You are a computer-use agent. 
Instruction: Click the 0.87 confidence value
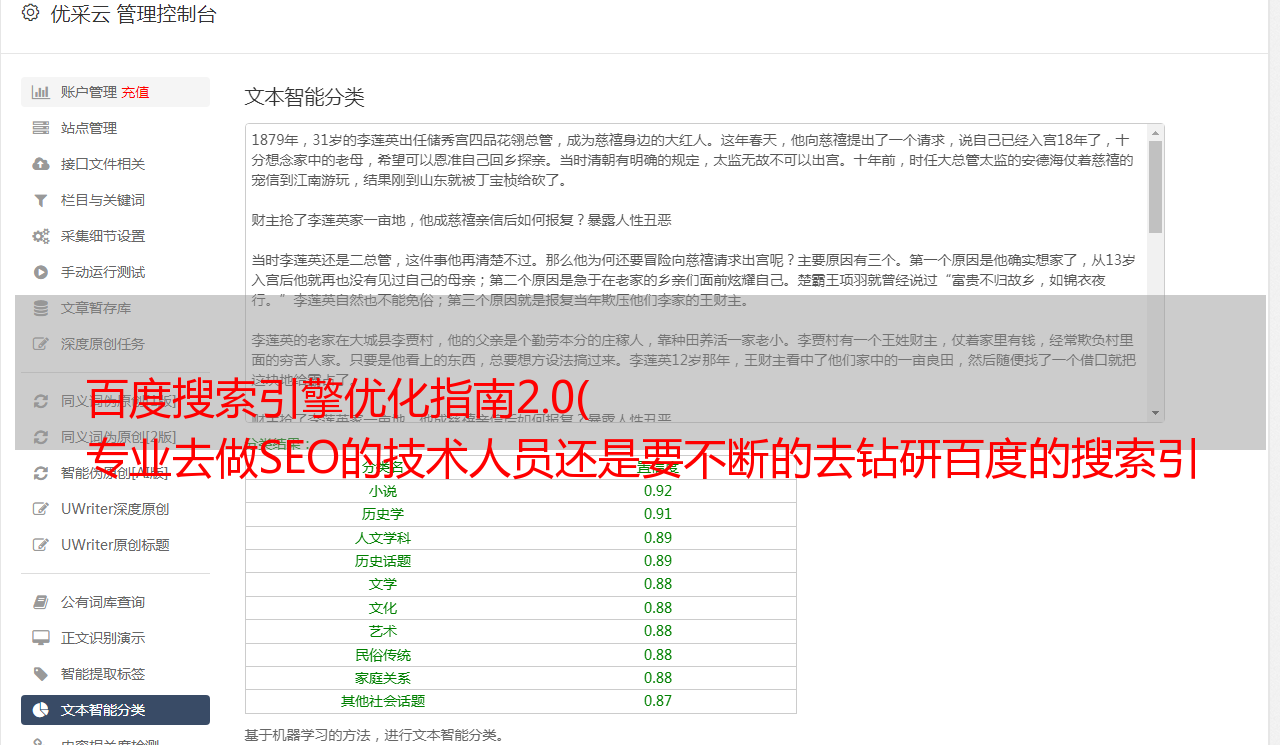coord(658,701)
